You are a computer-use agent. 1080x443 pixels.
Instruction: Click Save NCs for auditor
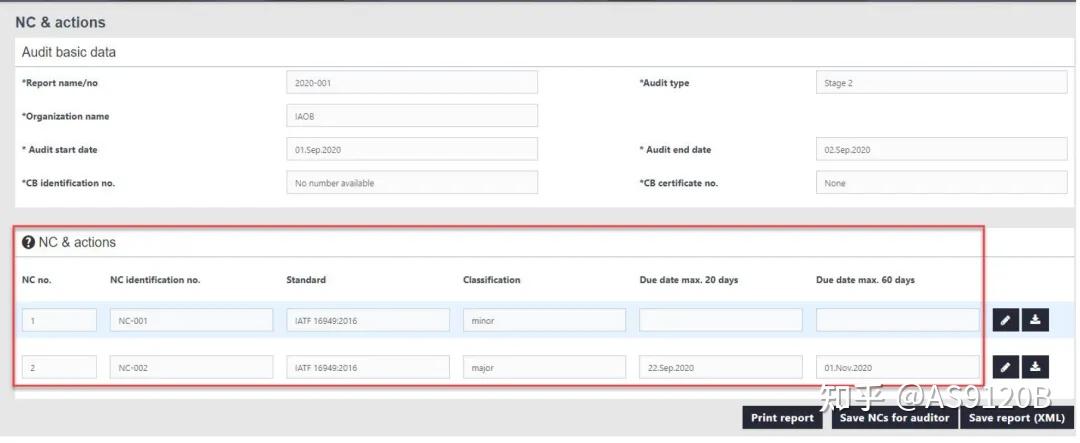(894, 418)
